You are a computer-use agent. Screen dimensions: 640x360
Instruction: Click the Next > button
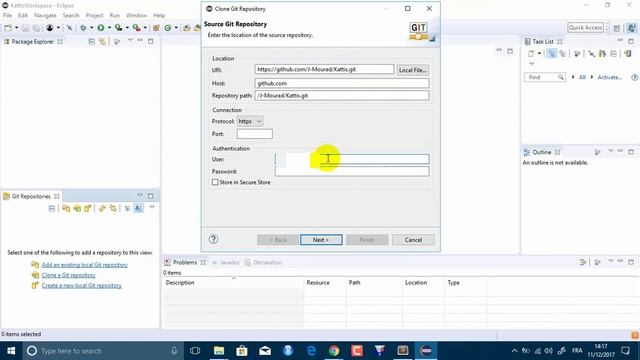click(321, 240)
